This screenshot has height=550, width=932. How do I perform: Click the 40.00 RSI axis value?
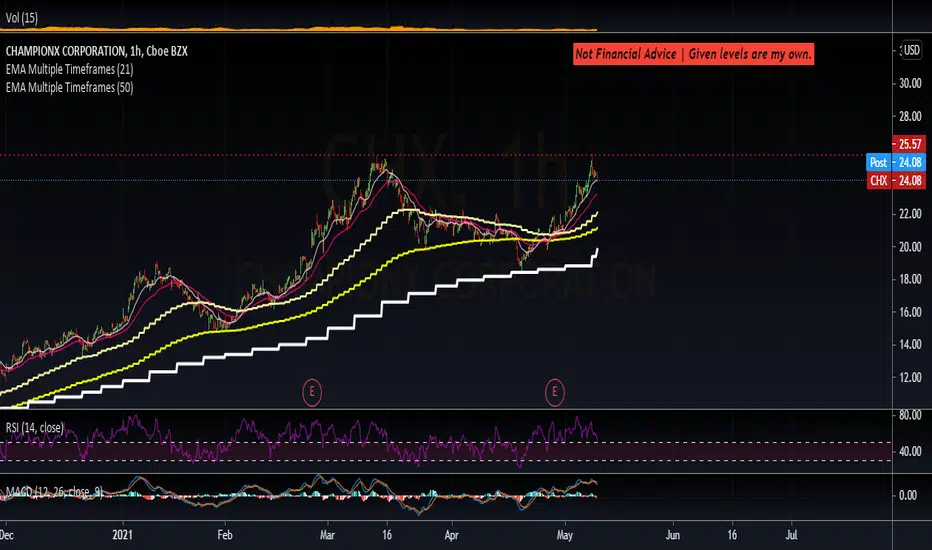tap(910, 452)
